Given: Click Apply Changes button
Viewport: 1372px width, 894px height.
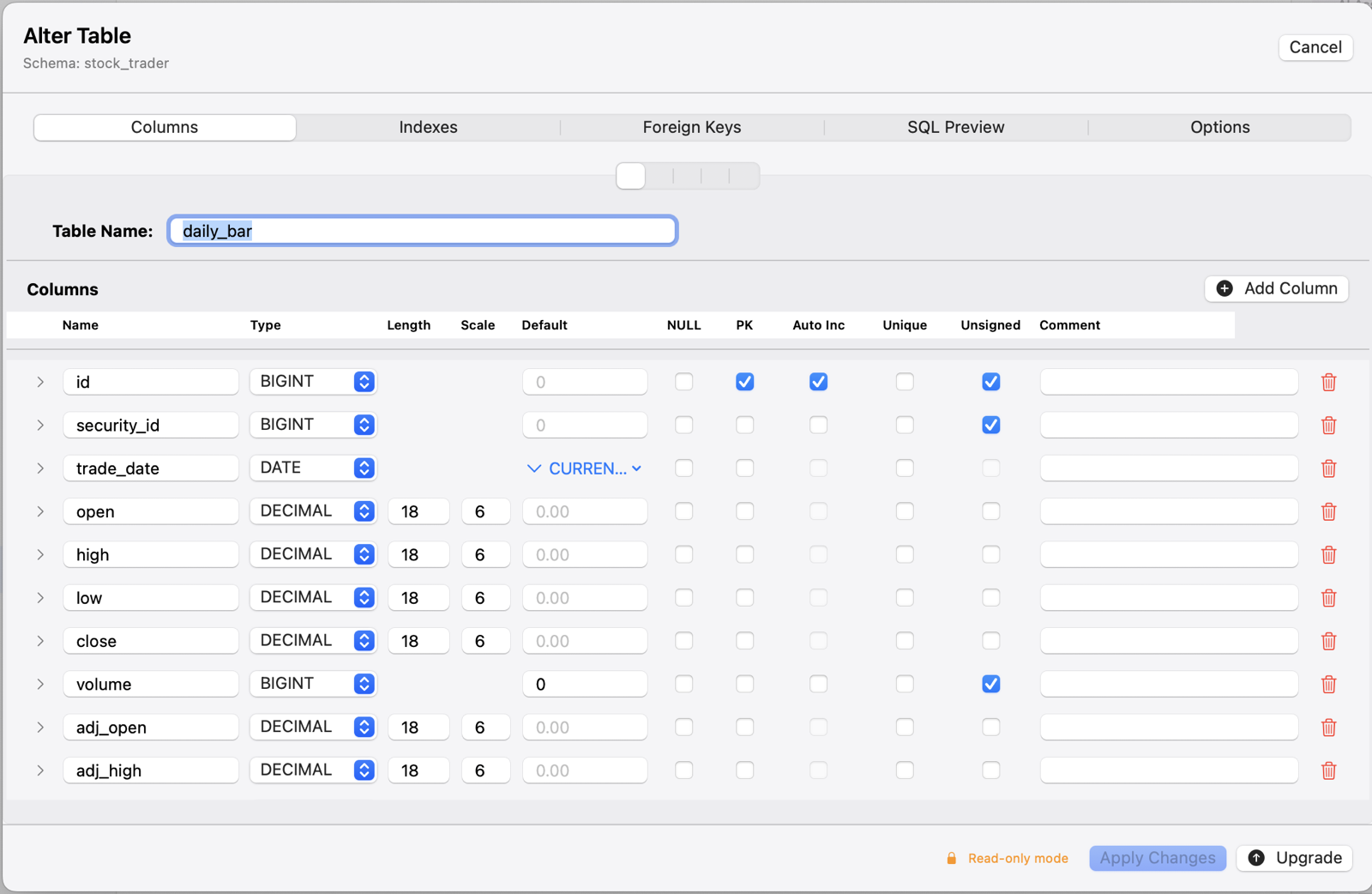Looking at the screenshot, I should pos(1158,858).
